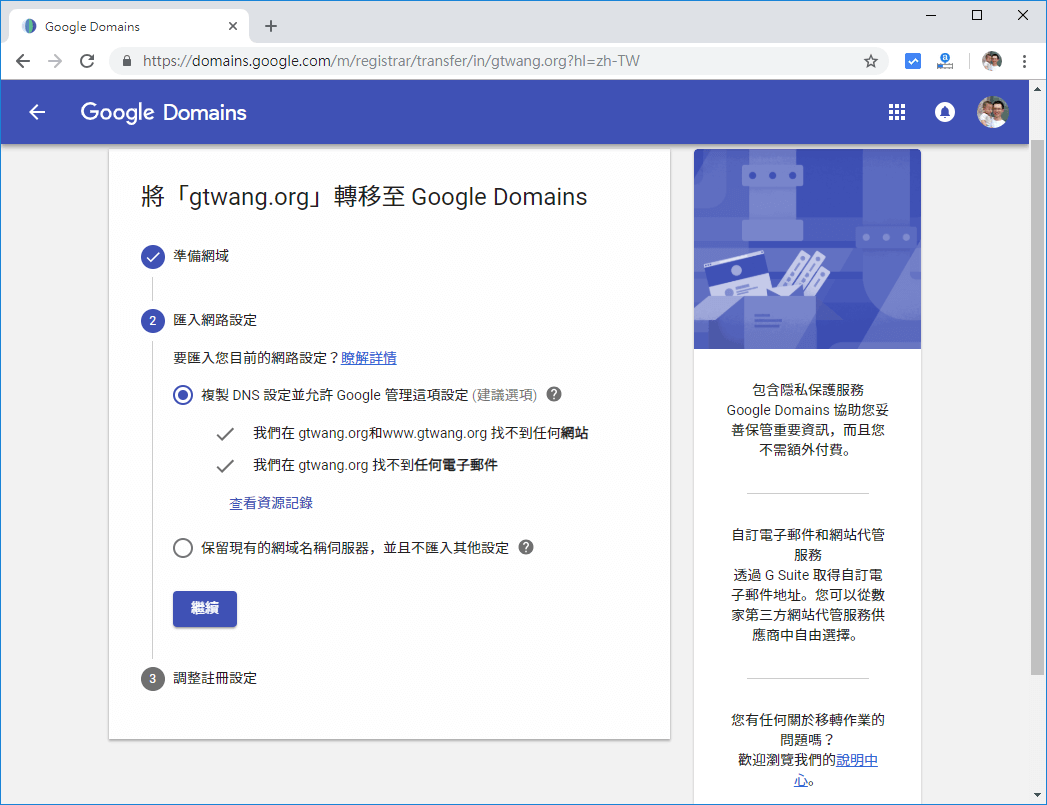Viewport: 1047px width, 805px height.
Task: Open the 瞭解詳情 link
Action: pyautogui.click(x=368, y=357)
